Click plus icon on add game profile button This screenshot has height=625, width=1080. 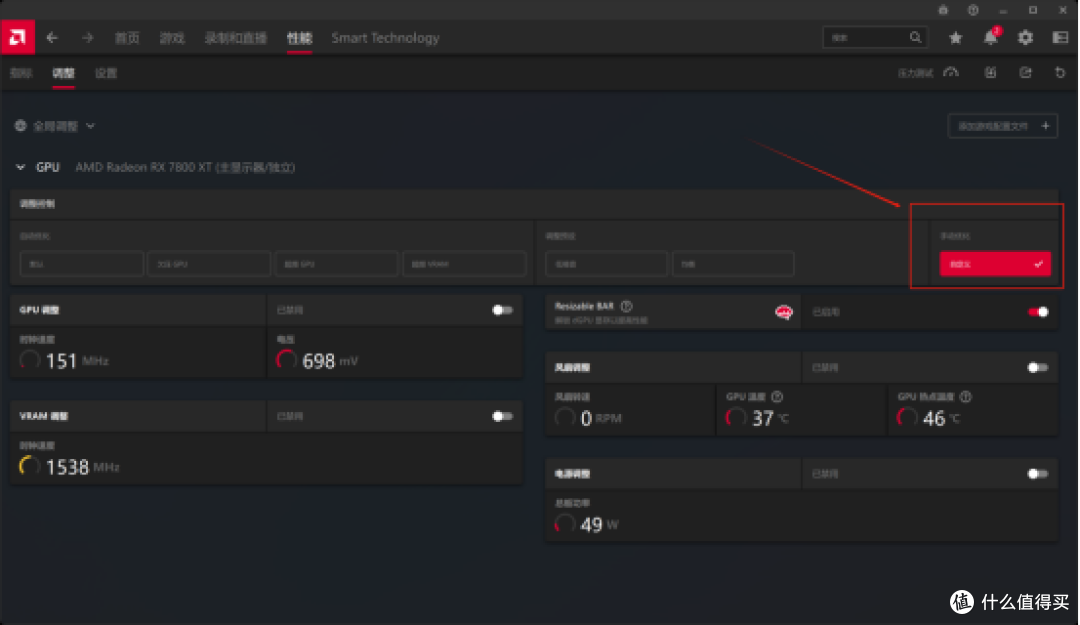pyautogui.click(x=1046, y=126)
